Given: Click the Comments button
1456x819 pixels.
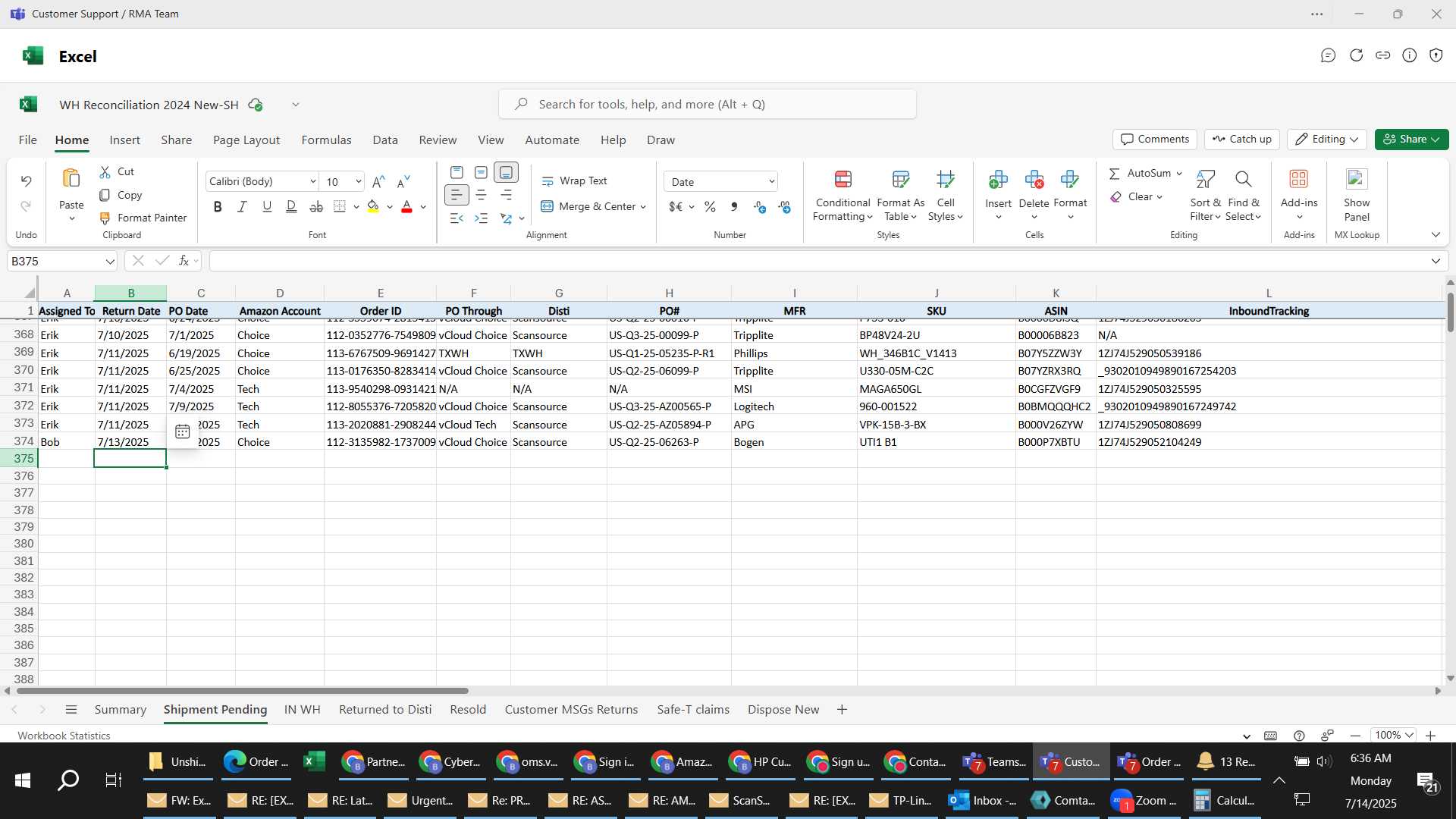Looking at the screenshot, I should click(x=1154, y=140).
